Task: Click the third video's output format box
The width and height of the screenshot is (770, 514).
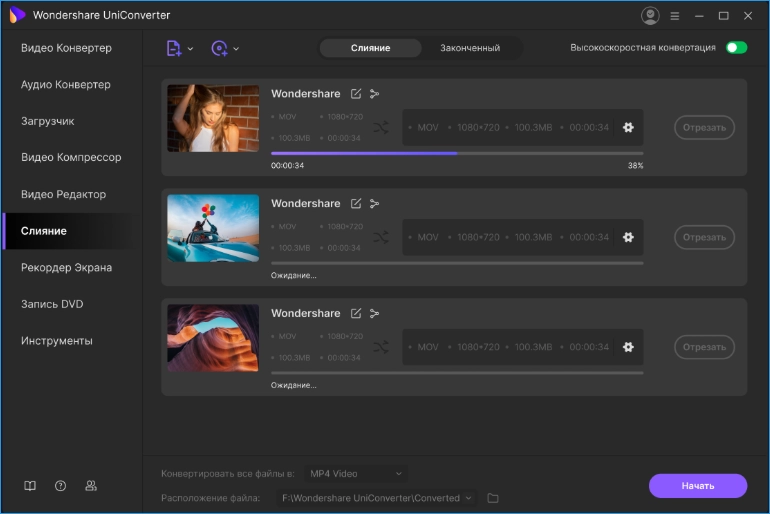Action: pos(522,347)
